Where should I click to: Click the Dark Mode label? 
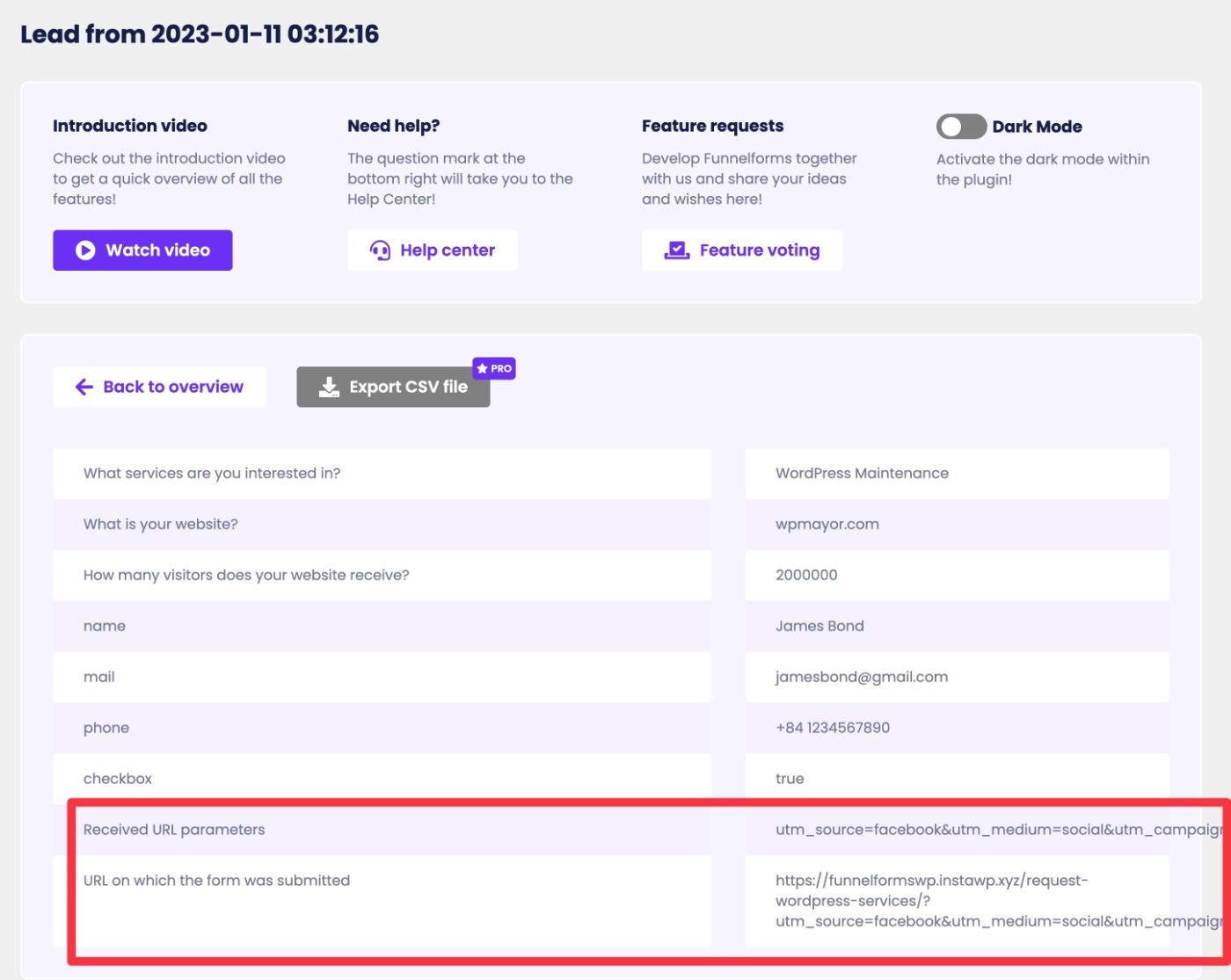pos(1037,127)
